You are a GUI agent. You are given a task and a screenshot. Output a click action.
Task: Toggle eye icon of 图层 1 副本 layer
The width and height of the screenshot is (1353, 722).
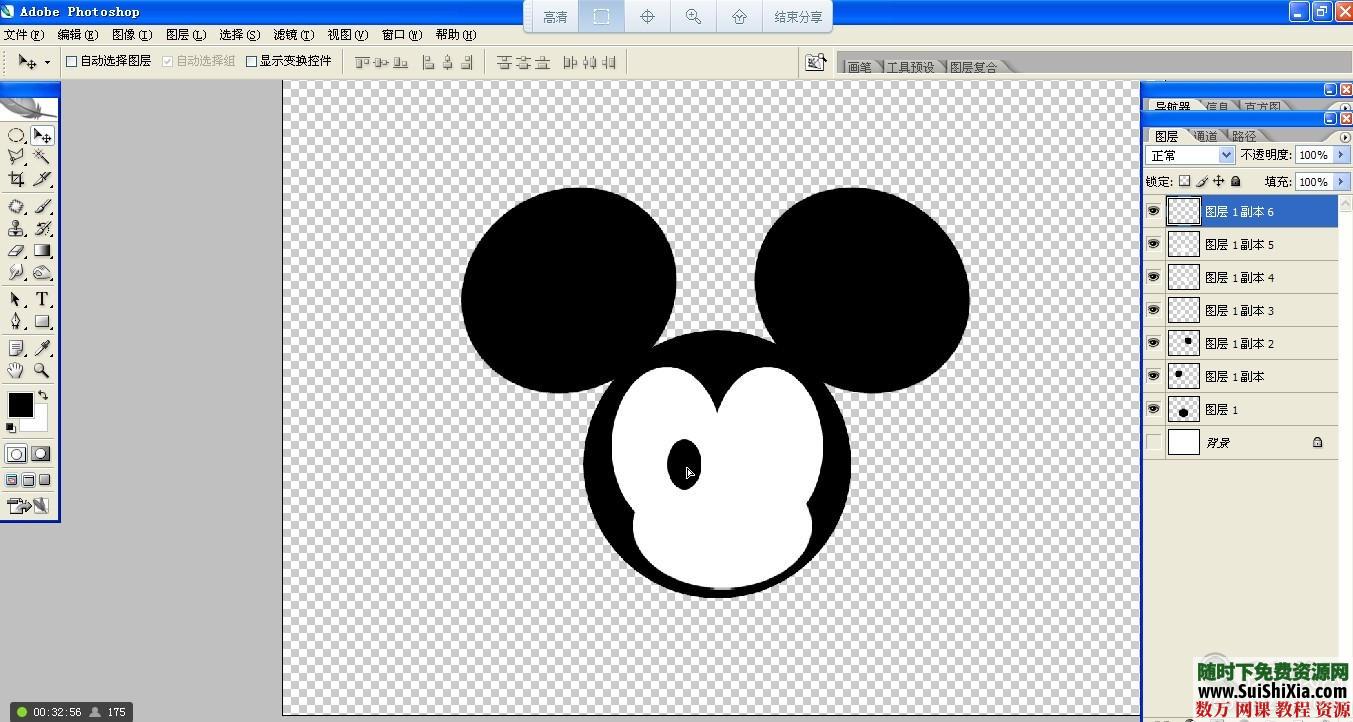coord(1154,376)
